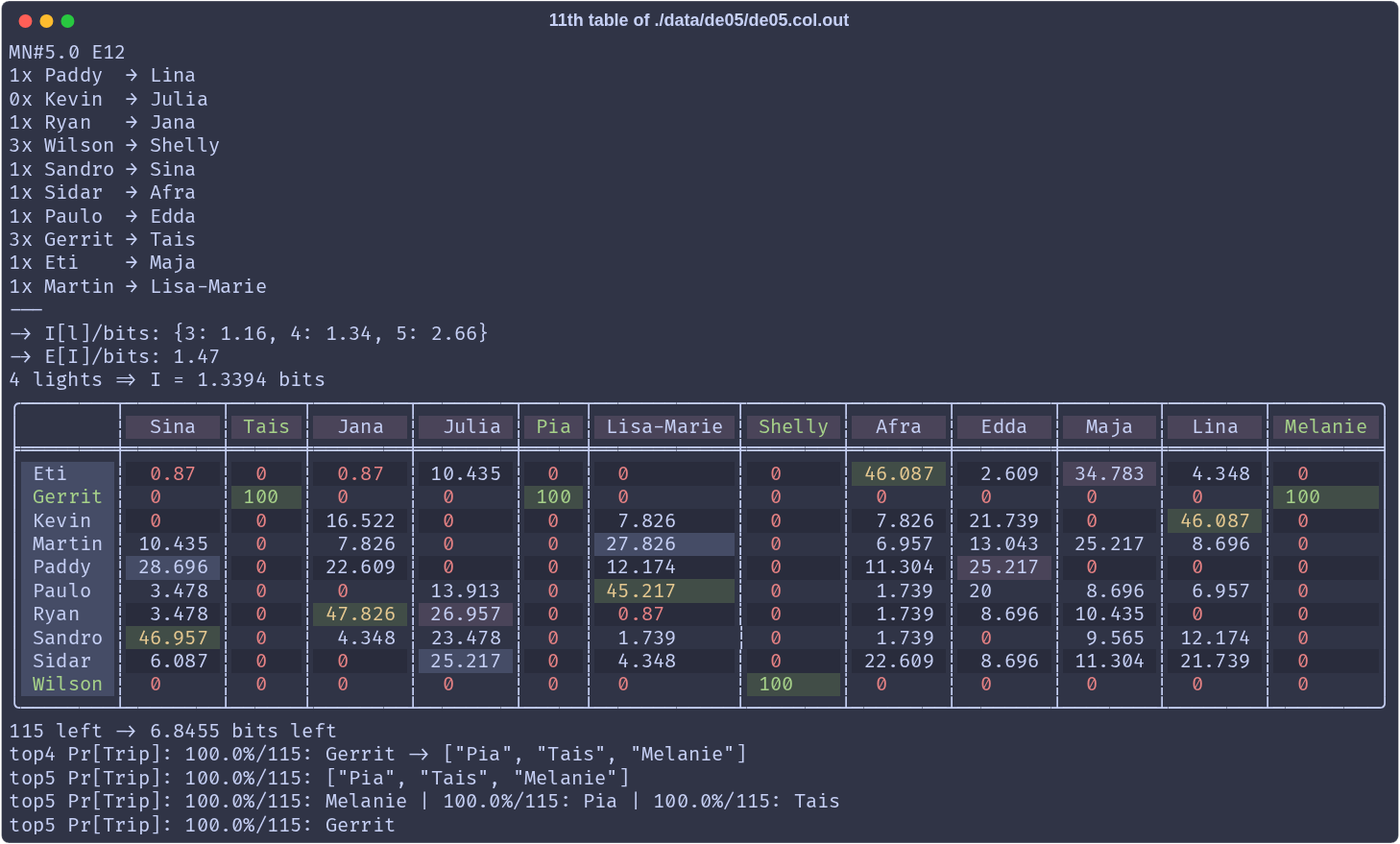Click the Sandro row label in table

point(67,638)
